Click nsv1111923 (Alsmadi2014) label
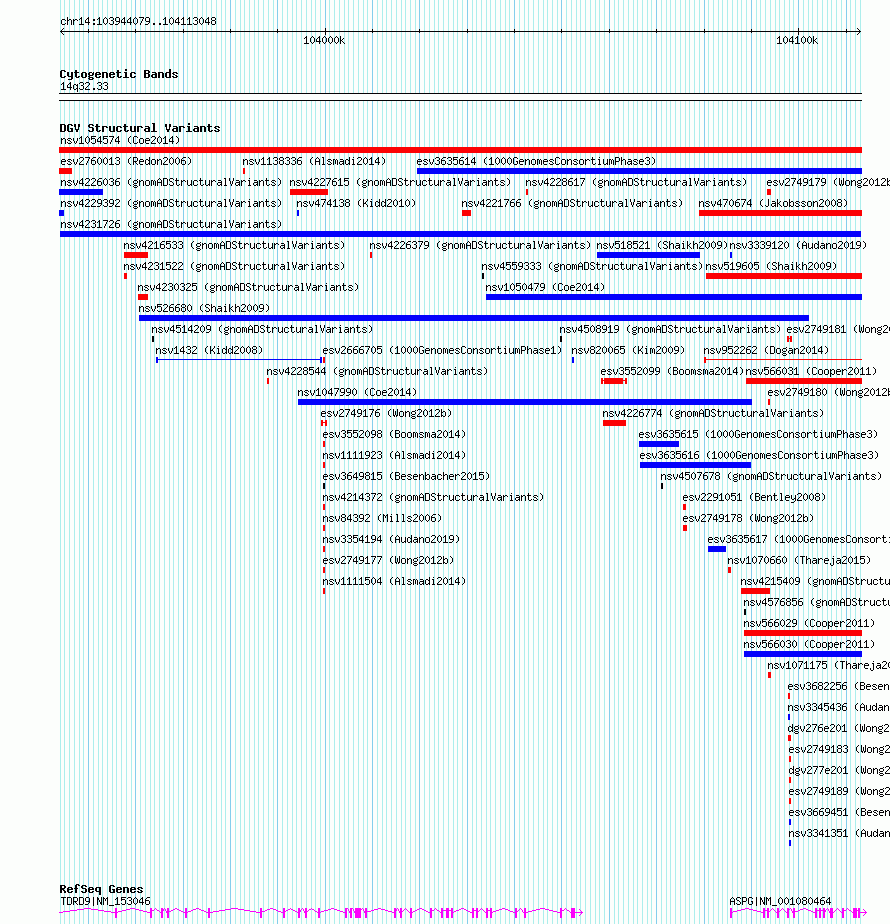 click(x=394, y=456)
